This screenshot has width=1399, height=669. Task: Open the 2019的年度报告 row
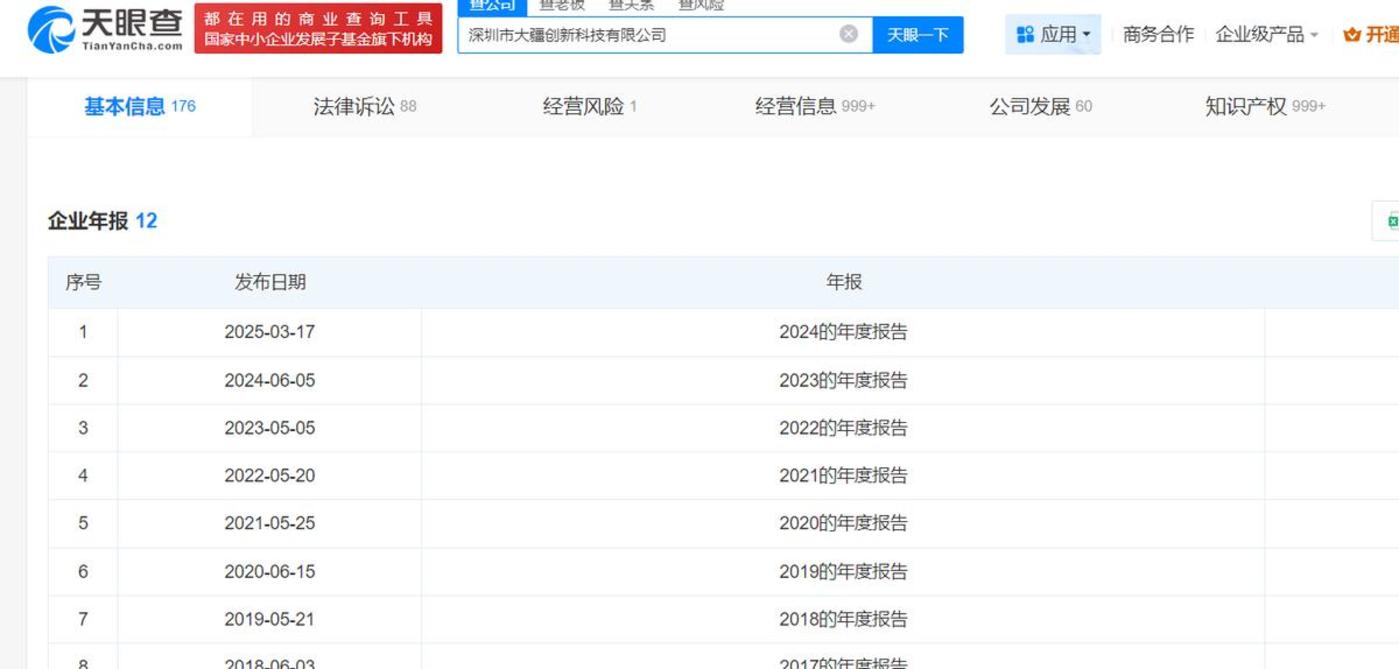pyautogui.click(x=843, y=572)
